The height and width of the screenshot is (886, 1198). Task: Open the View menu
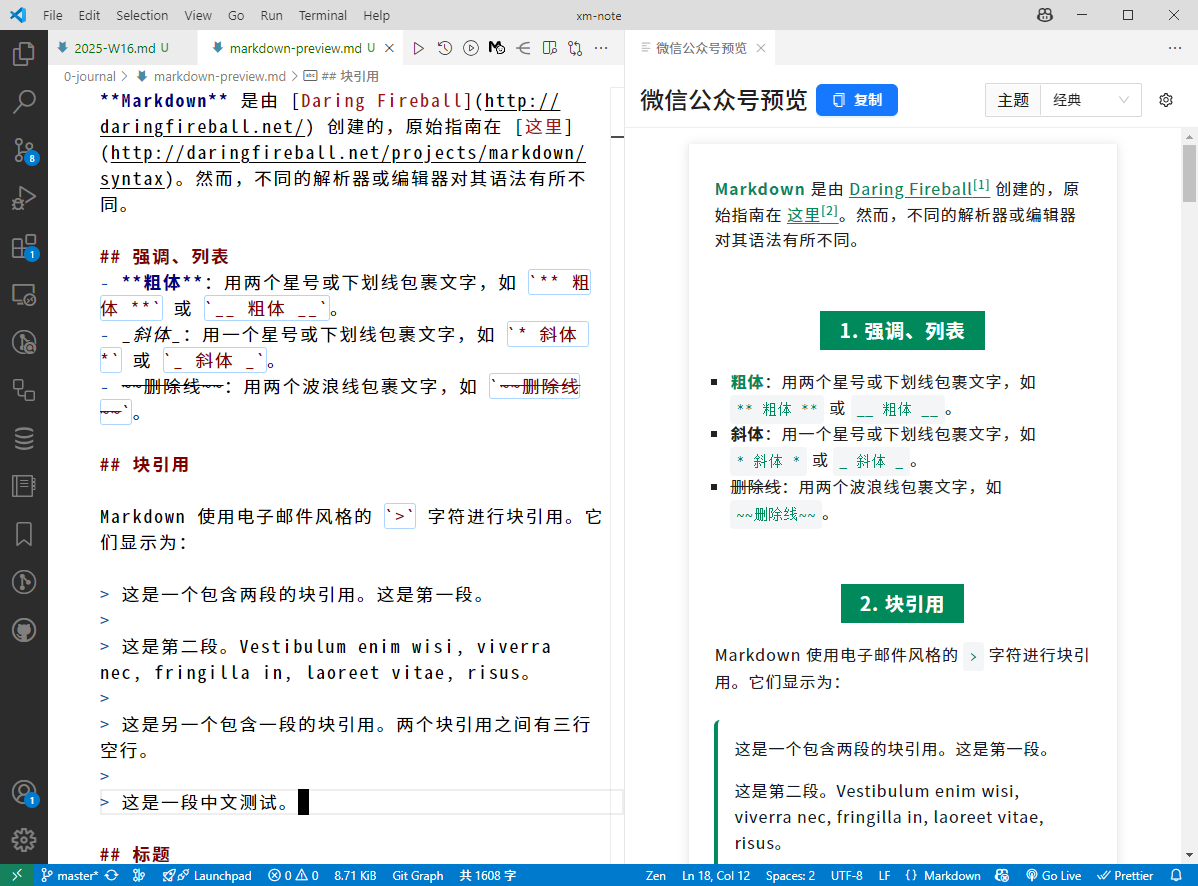click(198, 15)
